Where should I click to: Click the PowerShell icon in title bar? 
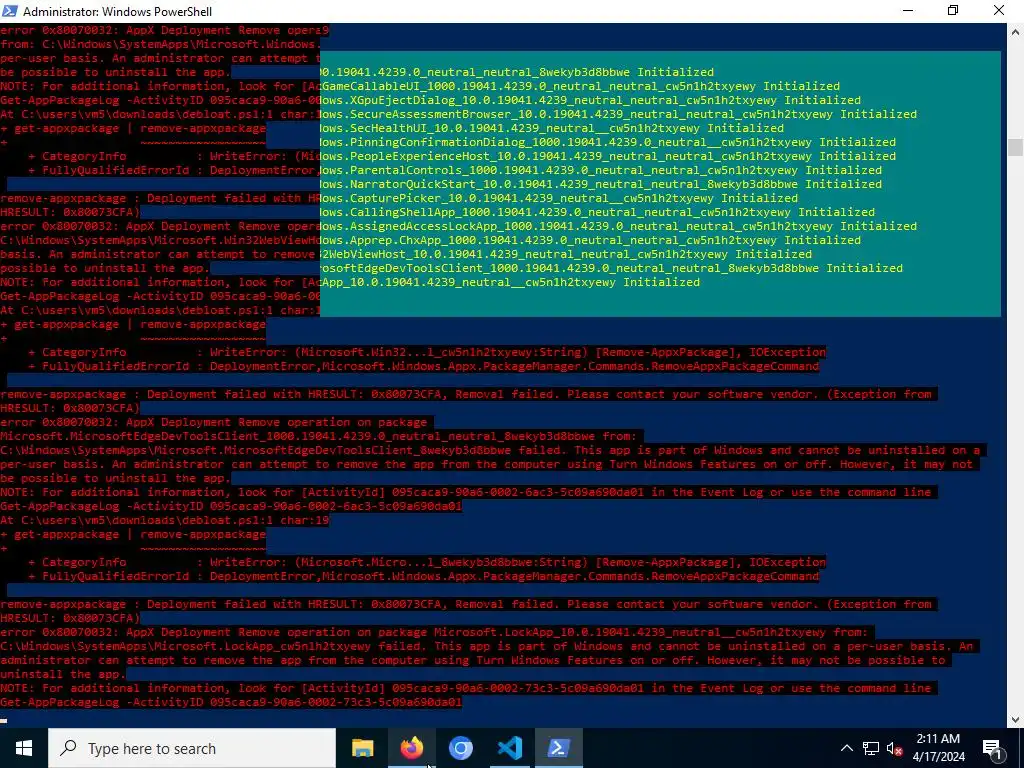10,10
